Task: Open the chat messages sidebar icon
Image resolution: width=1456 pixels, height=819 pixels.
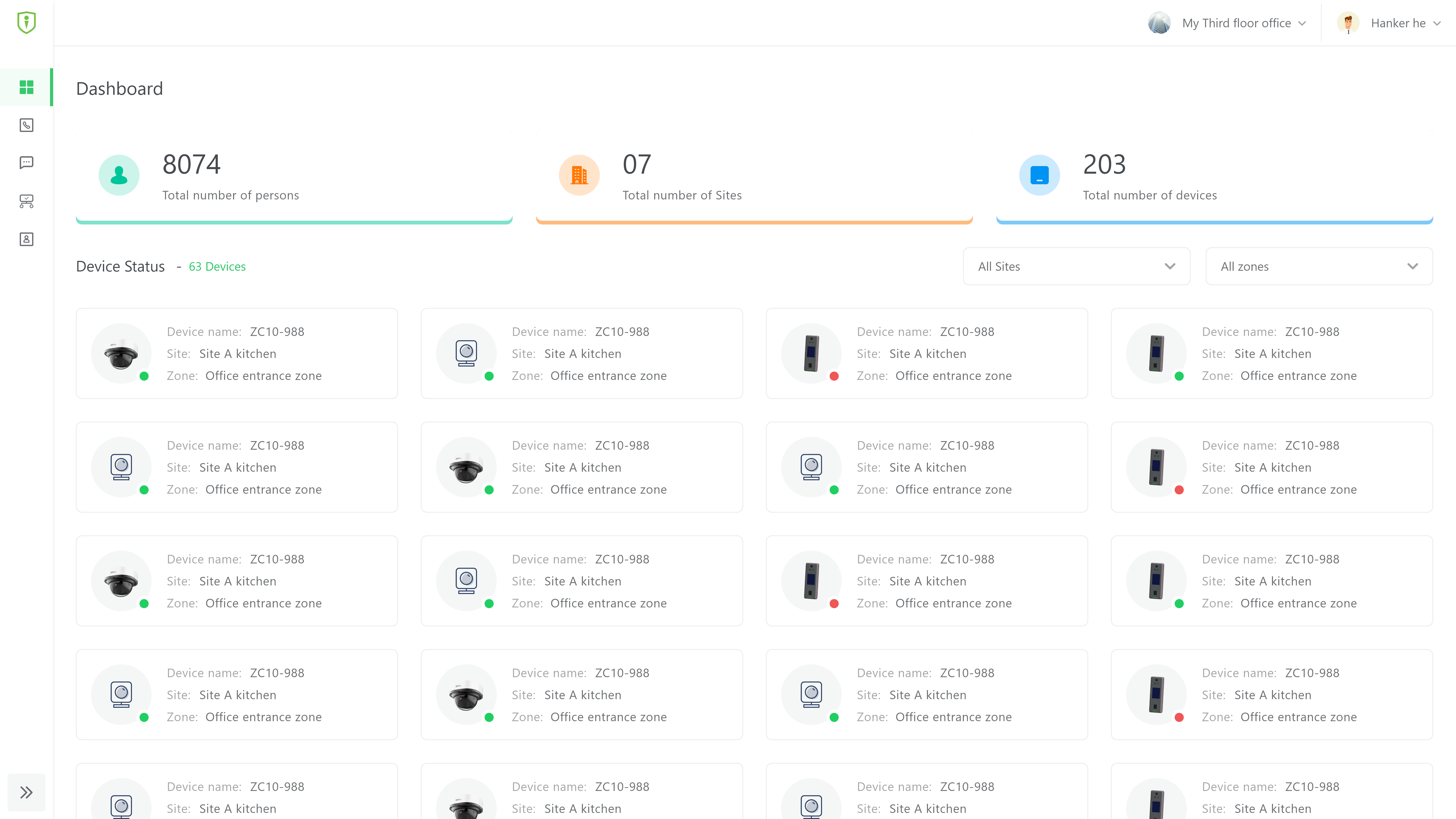Action: coord(27,163)
